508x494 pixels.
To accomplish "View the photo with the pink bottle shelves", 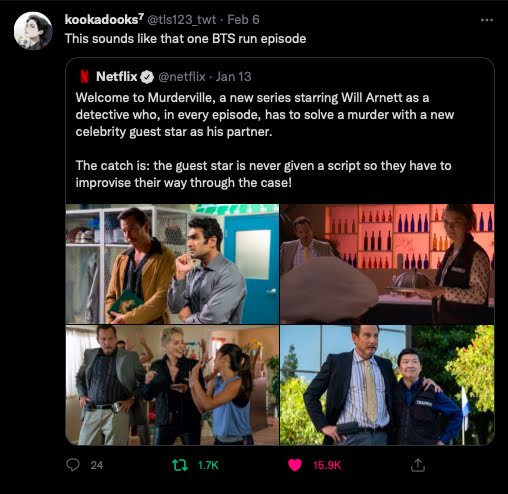I will [387, 264].
